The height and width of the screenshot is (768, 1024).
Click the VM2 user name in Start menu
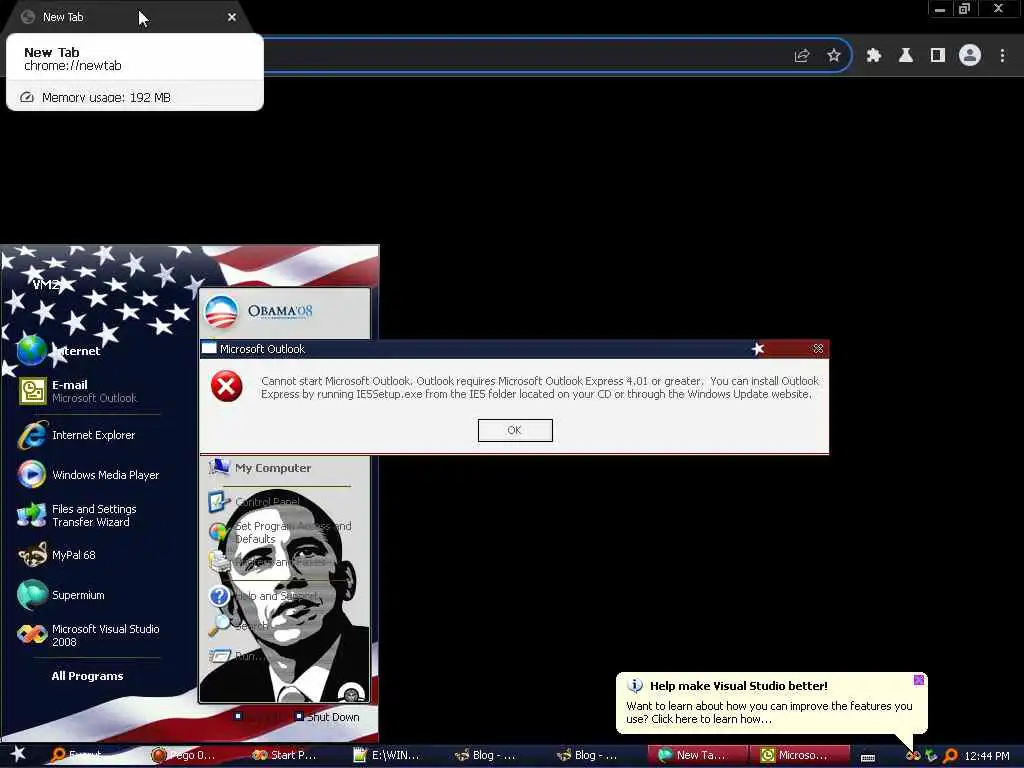click(x=46, y=285)
